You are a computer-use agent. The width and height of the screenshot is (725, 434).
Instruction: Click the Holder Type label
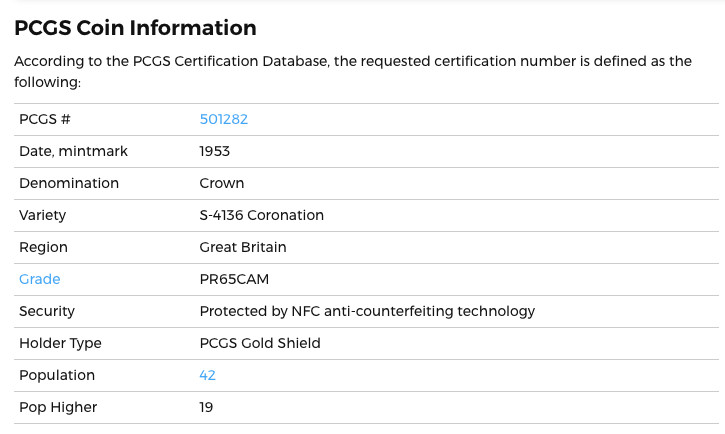(60, 343)
